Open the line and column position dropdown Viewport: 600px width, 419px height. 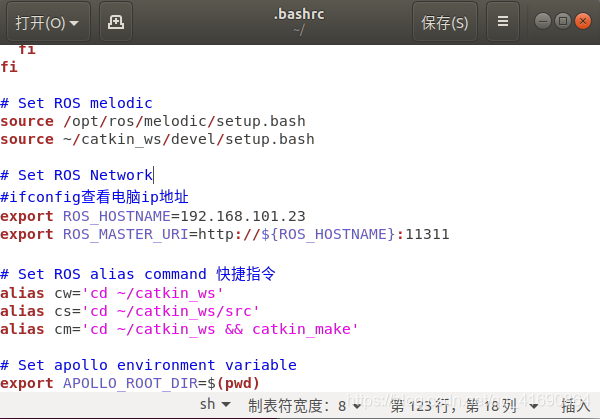464,406
